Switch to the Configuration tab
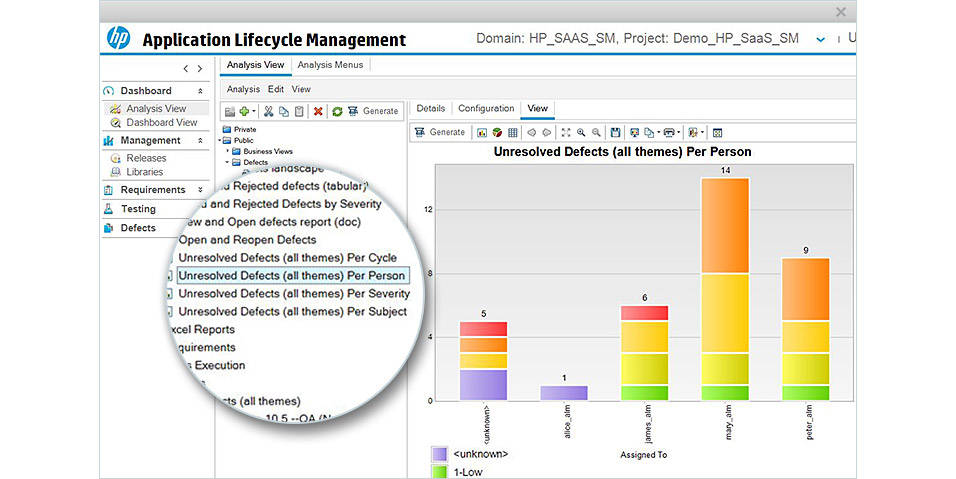The image size is (956, 479). [x=486, y=108]
